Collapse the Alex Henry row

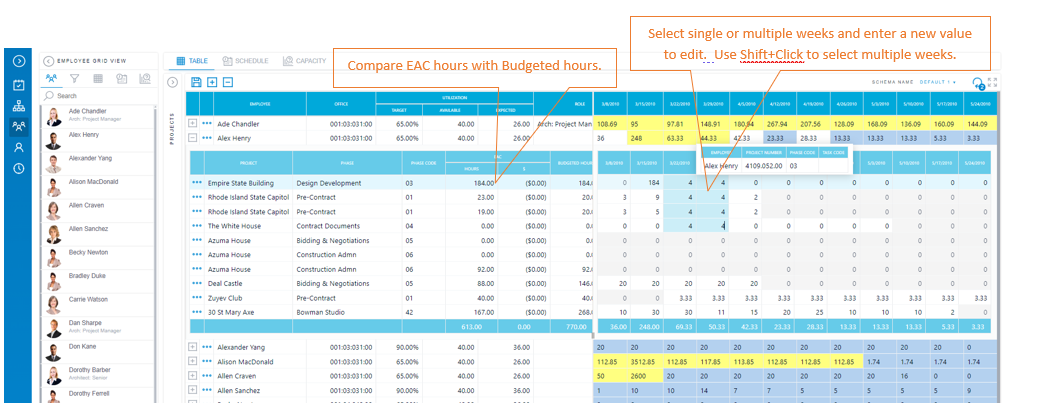tap(193, 138)
